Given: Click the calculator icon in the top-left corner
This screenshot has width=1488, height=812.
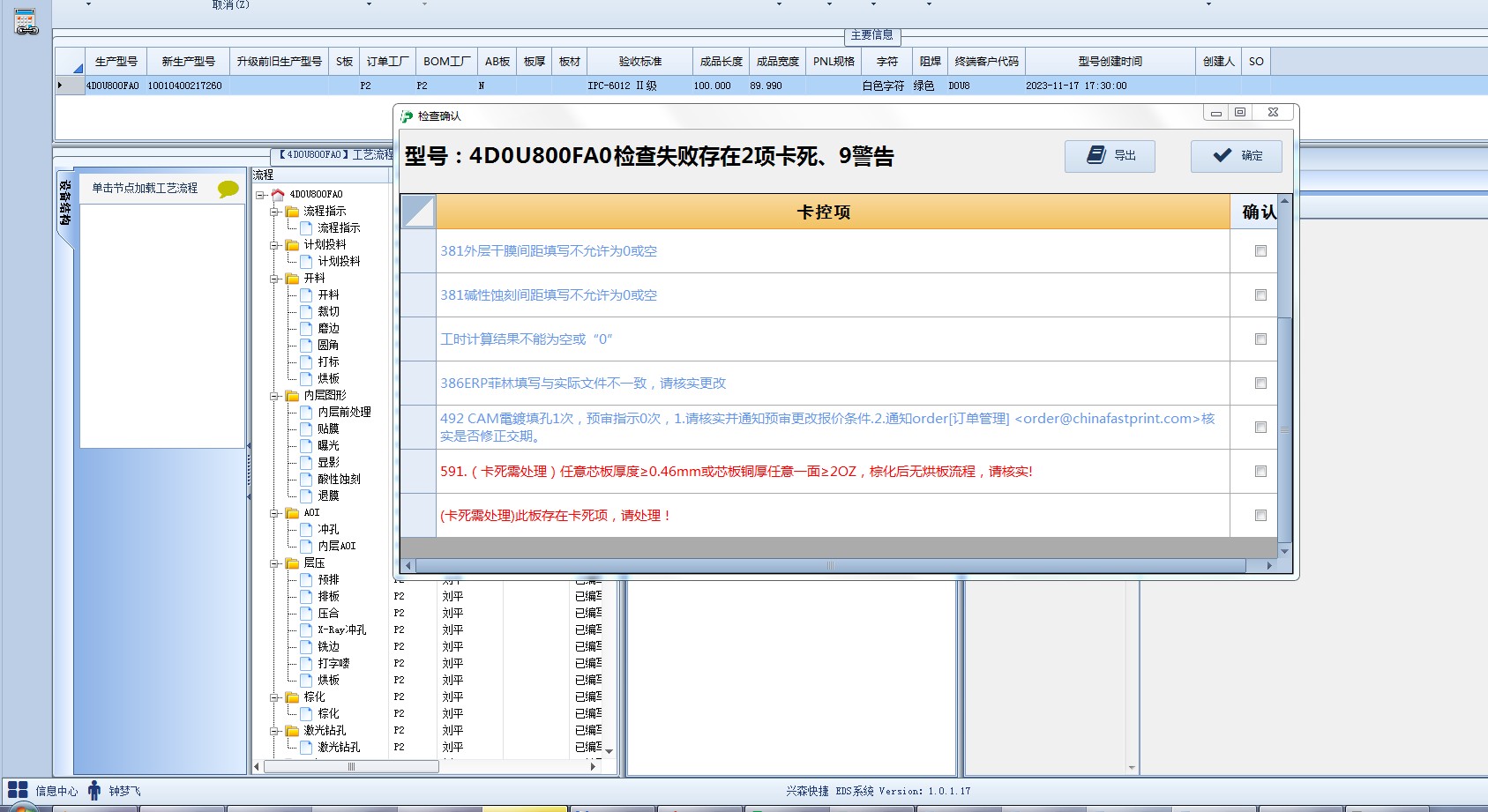Looking at the screenshot, I should [x=26, y=22].
